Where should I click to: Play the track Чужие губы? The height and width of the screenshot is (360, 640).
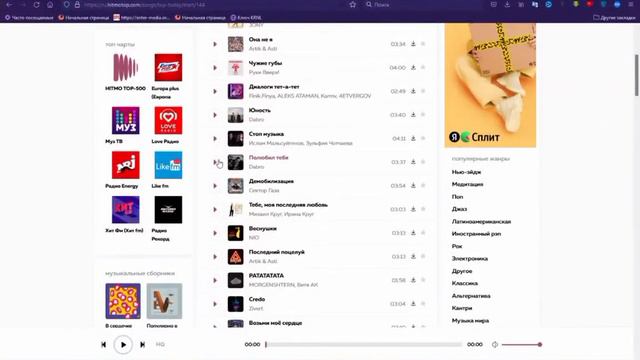215,68
